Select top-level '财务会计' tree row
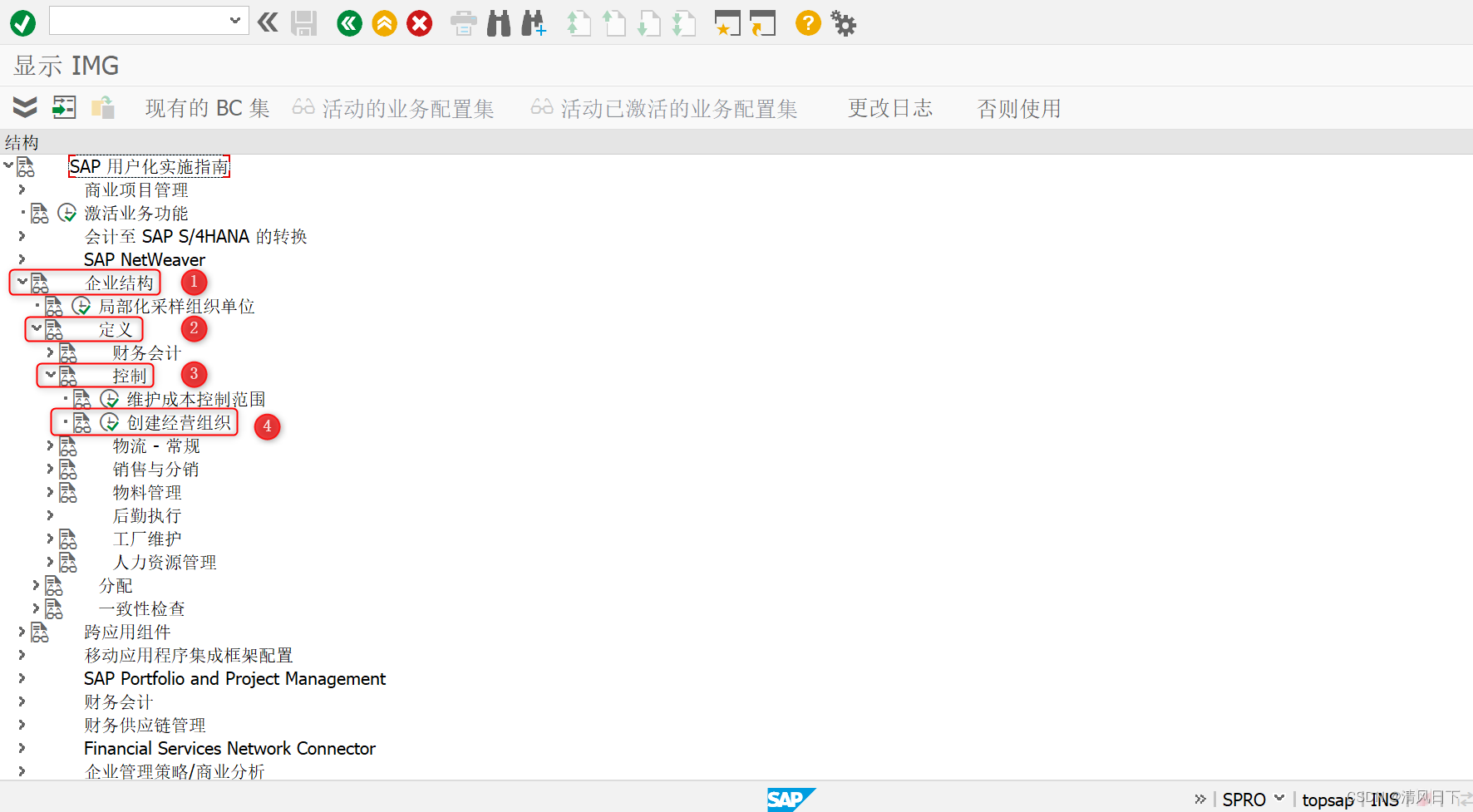 pos(118,702)
